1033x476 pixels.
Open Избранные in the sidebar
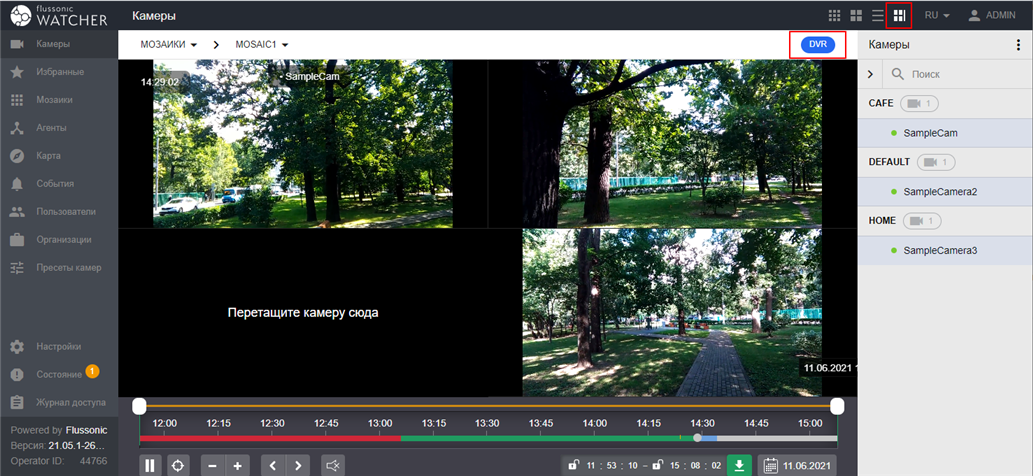(x=59, y=72)
